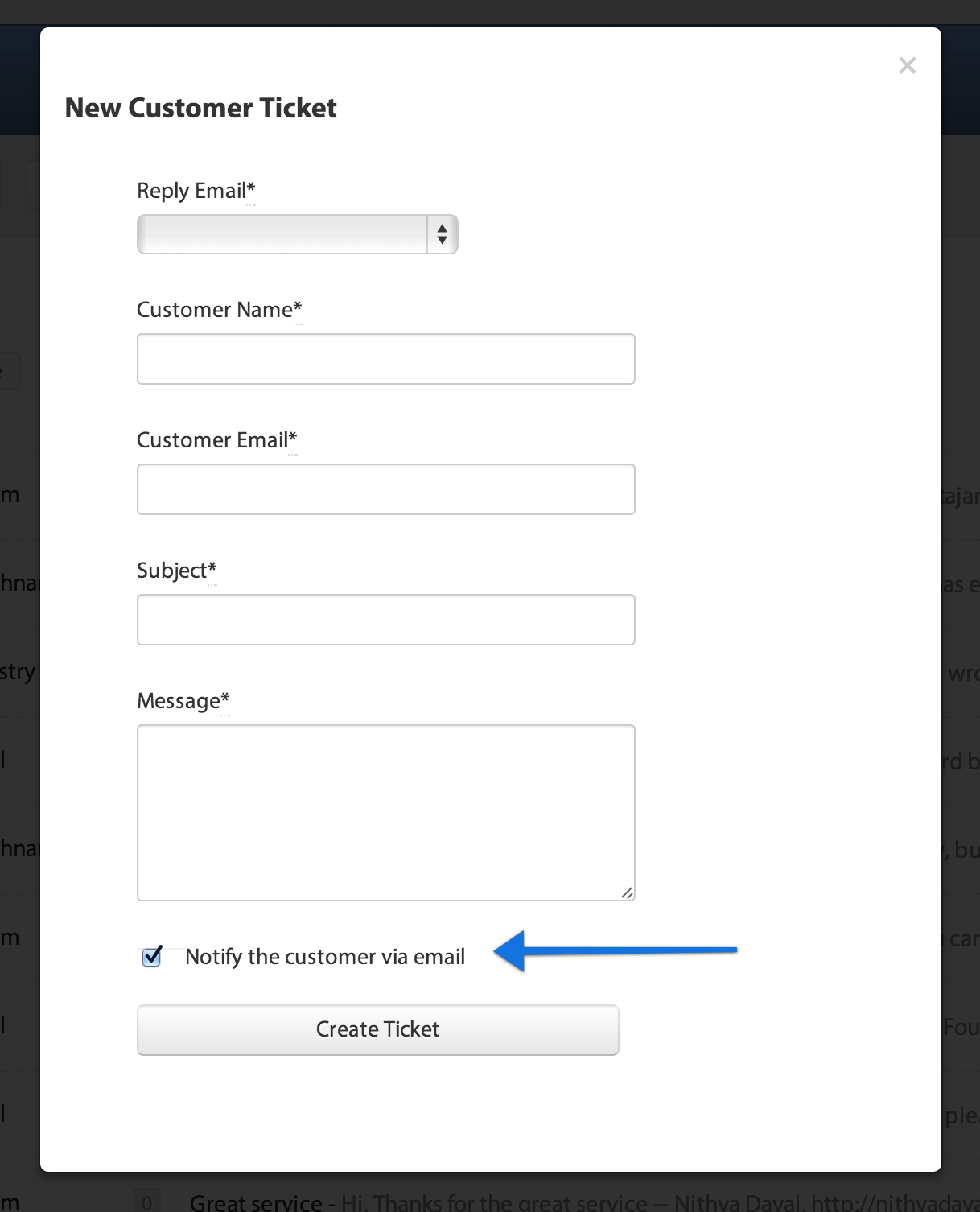Click the Message label
The width and height of the screenshot is (980, 1212).
(x=183, y=701)
